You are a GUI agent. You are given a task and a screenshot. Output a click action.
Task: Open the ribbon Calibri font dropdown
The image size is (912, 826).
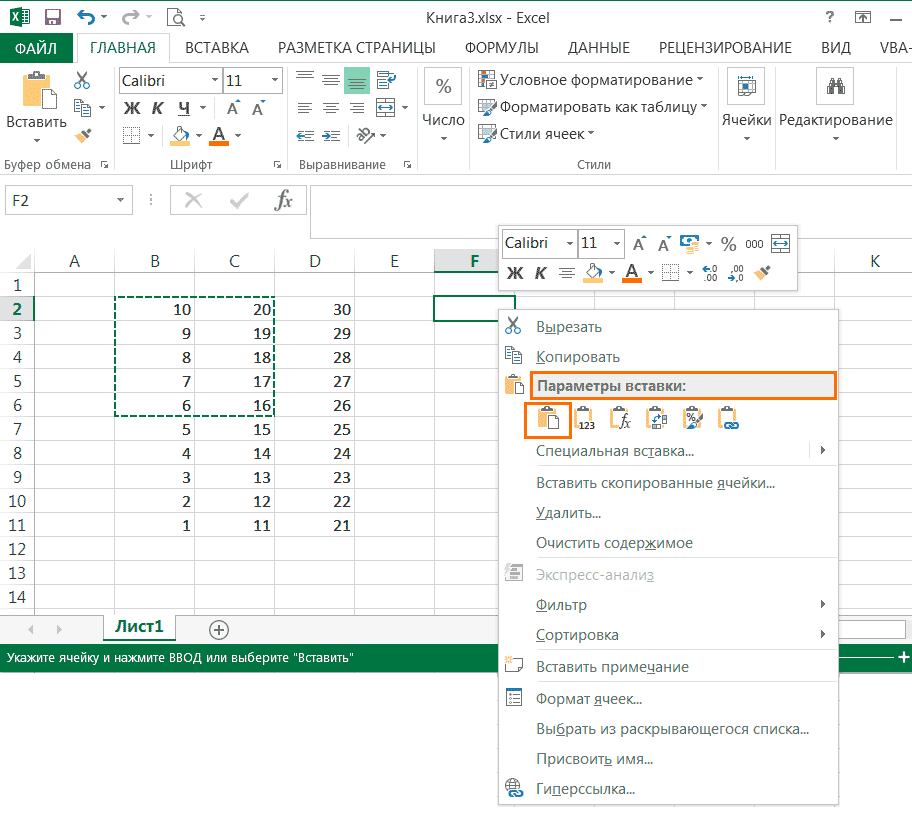click(x=214, y=81)
